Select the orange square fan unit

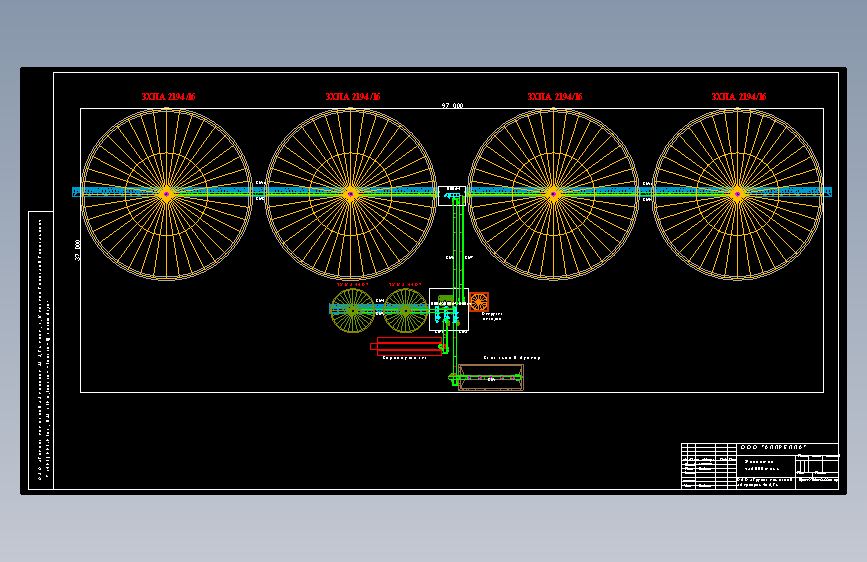point(479,302)
